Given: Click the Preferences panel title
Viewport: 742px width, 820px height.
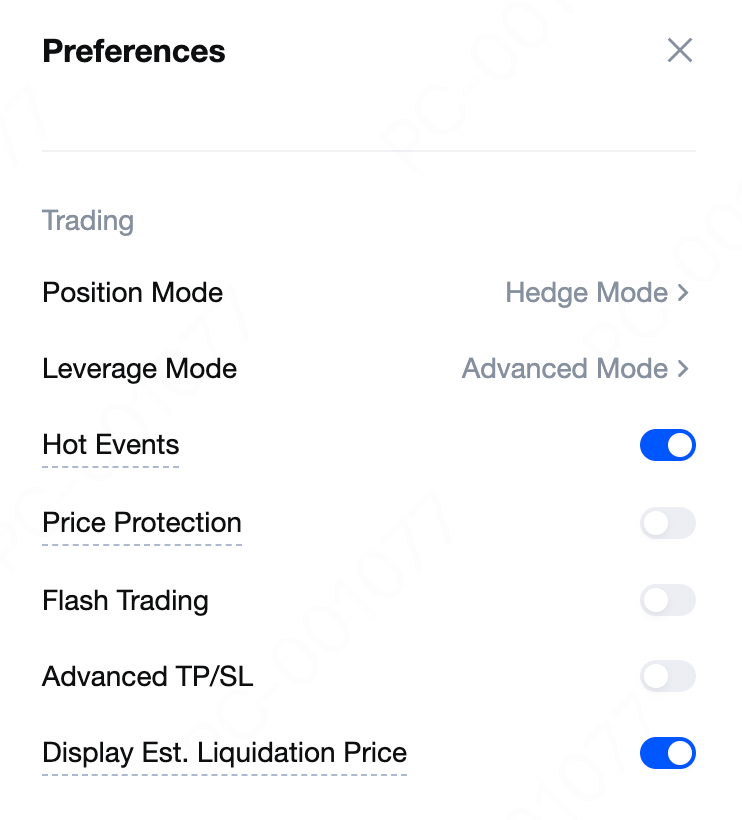Looking at the screenshot, I should click(134, 51).
